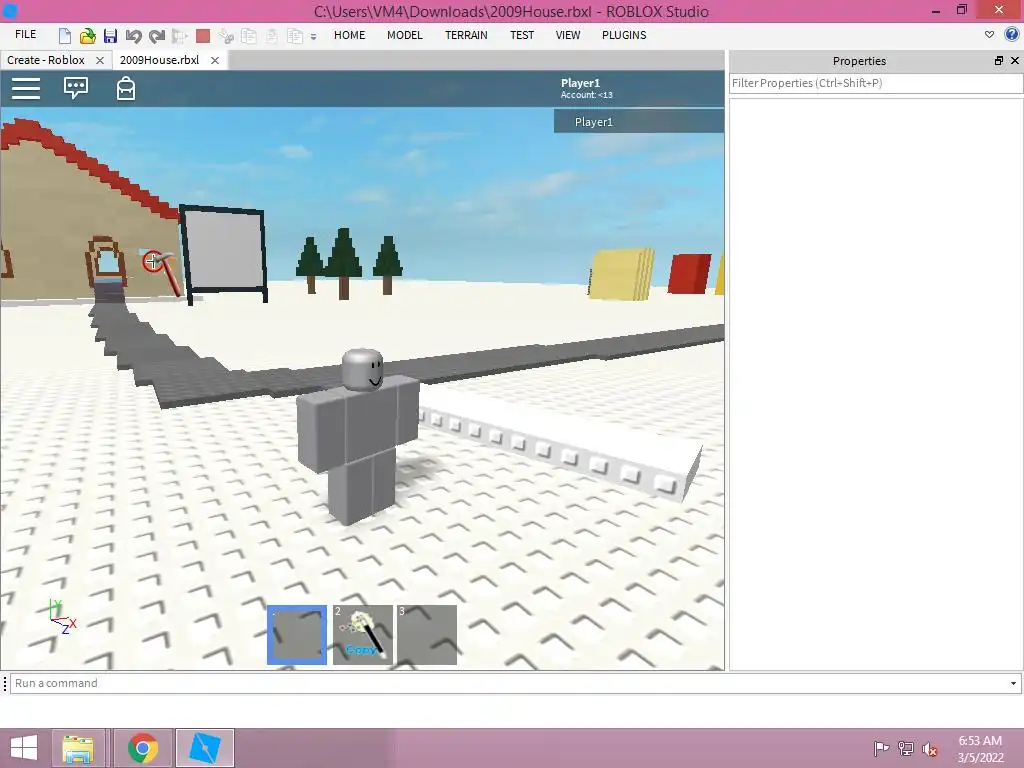Click the grayed-out Play icon in the toolbar
The width and height of the screenshot is (1024, 768).
tap(180, 36)
